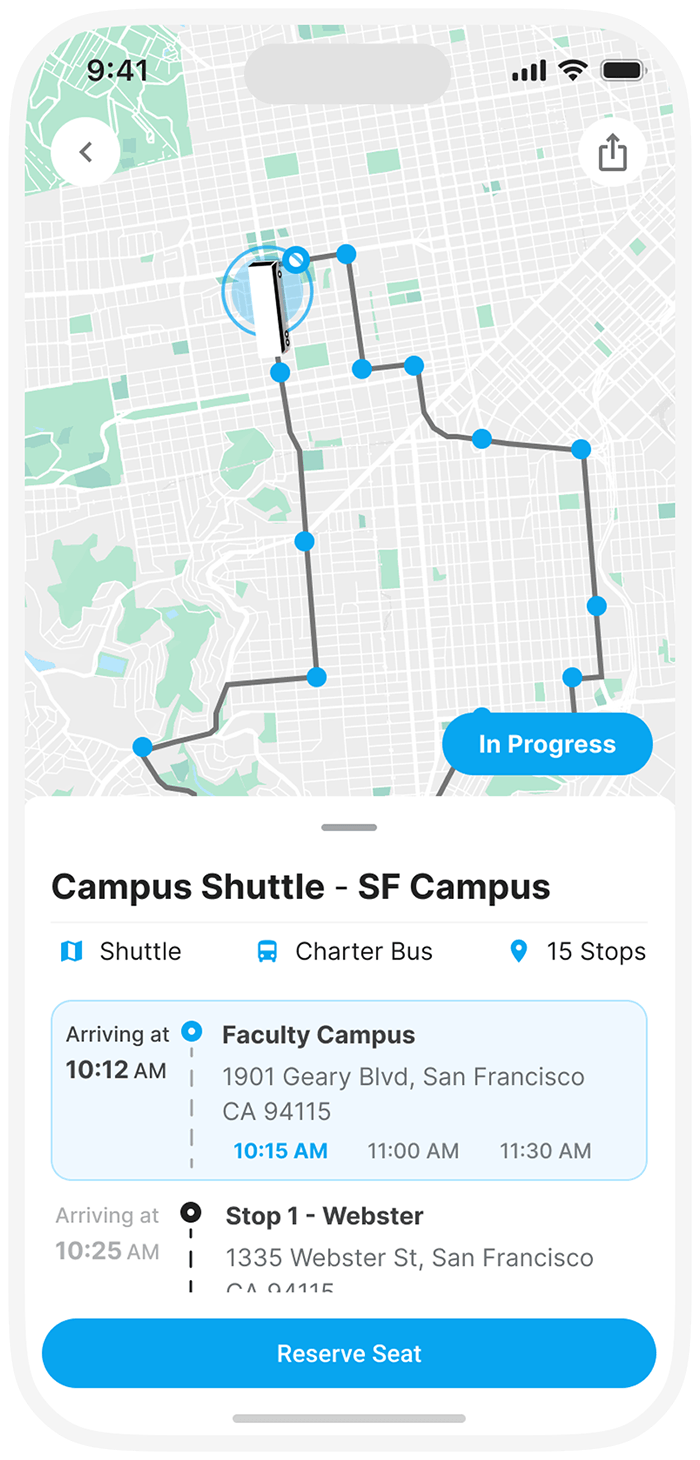This screenshot has width=700, height=1460.
Task: Tap the Reserve Seat button
Action: pos(350,1353)
